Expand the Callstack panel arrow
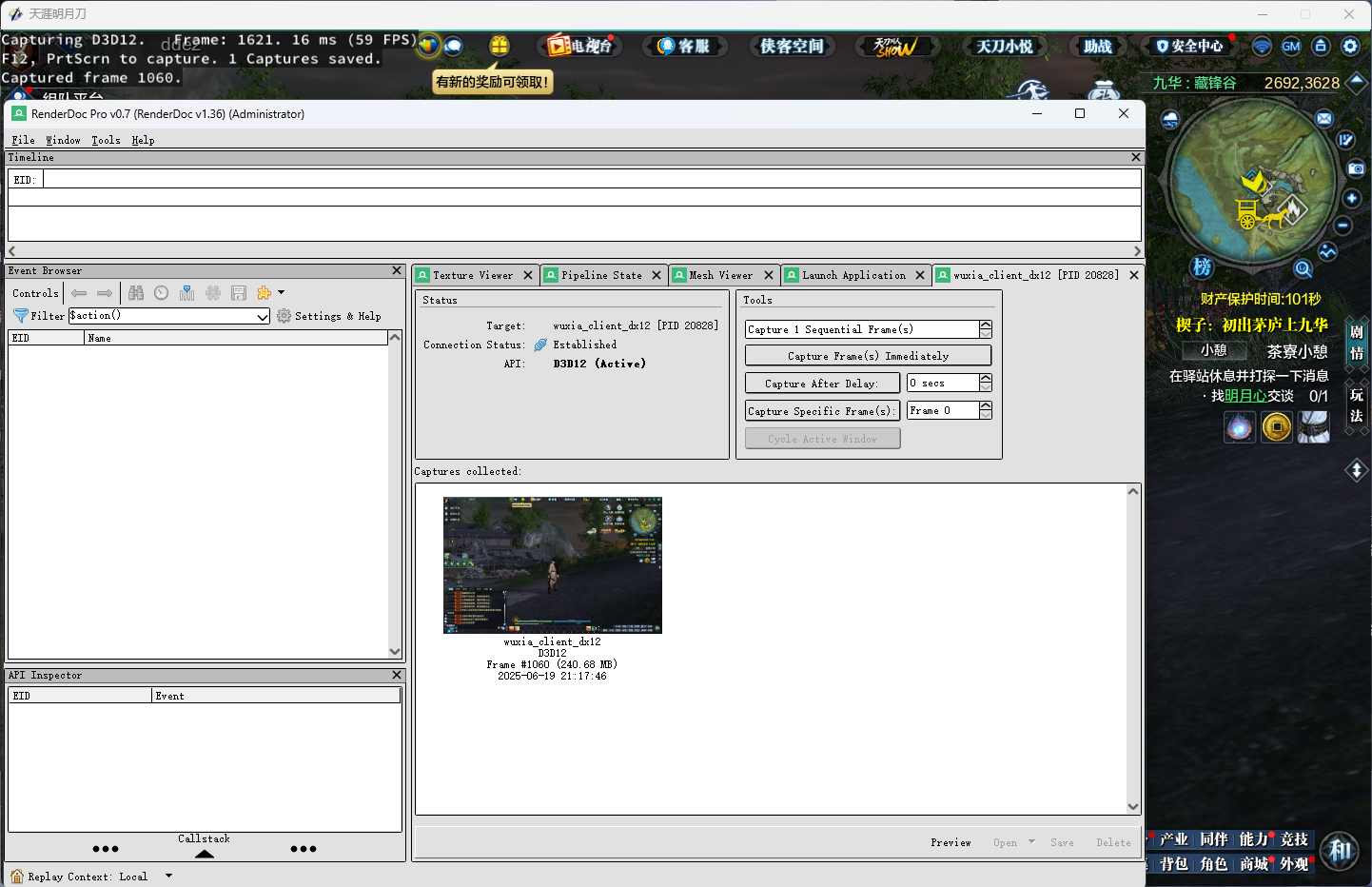 tap(205, 854)
